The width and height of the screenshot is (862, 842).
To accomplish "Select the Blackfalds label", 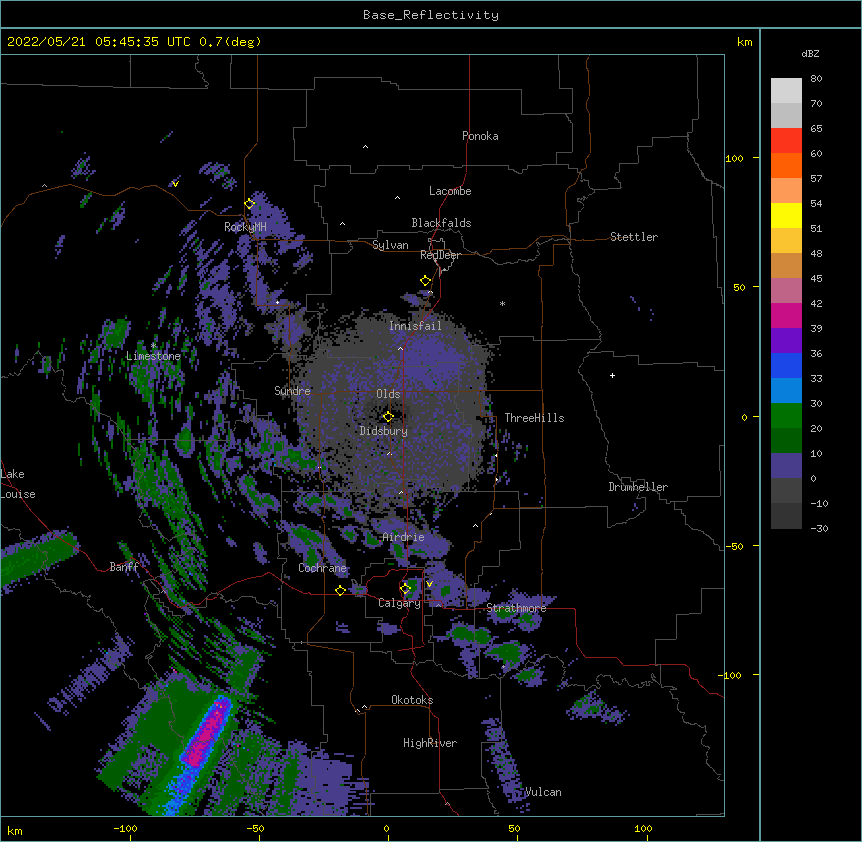I will coord(441,223).
